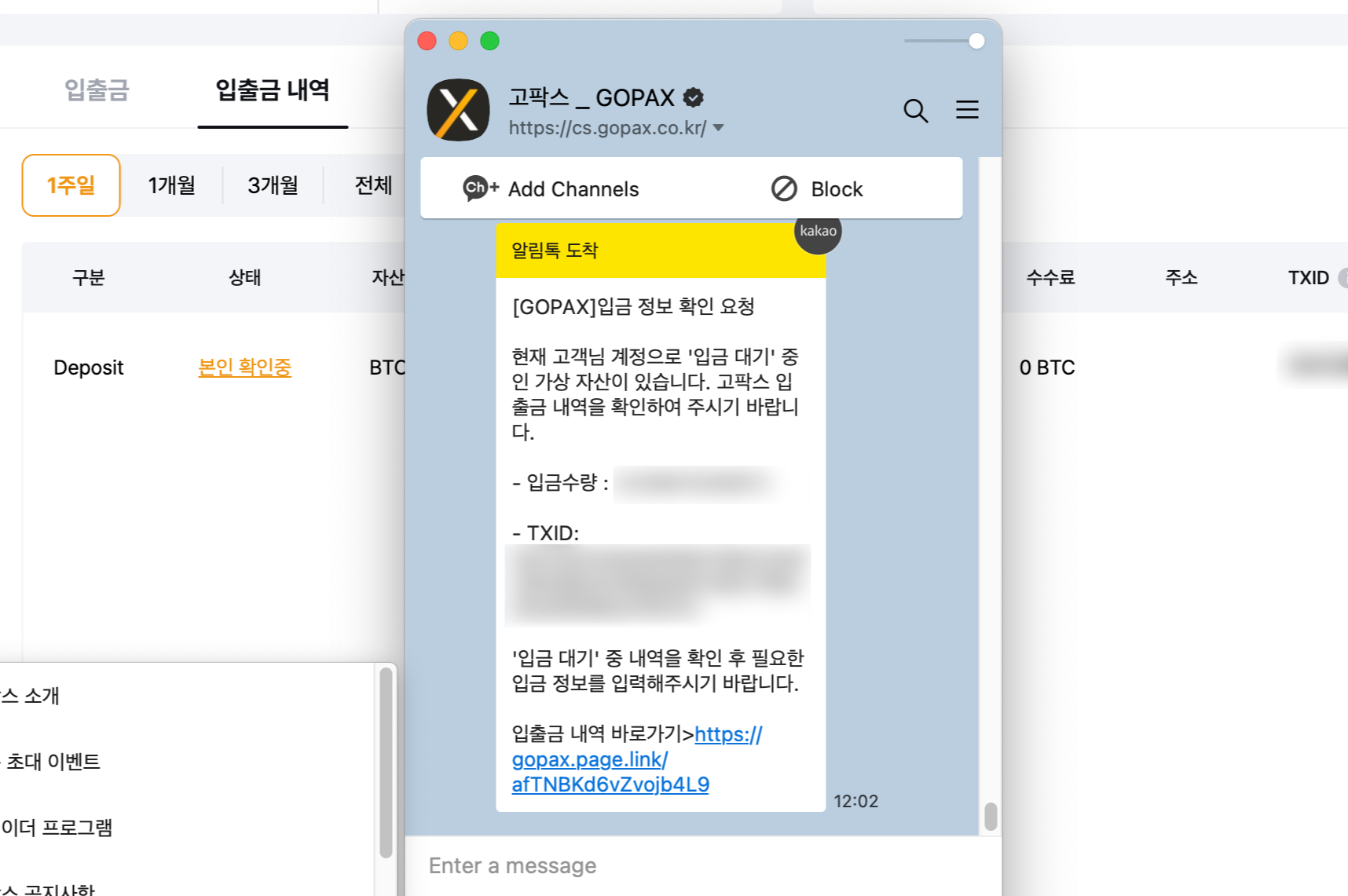Viewport: 1348px width, 896px height.
Task: Click the 상태 column header
Action: [x=244, y=277]
